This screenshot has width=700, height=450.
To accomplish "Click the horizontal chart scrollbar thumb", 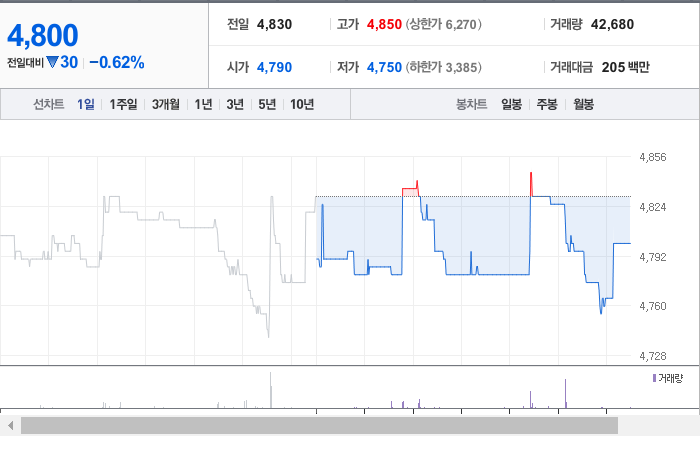I will (319, 425).
